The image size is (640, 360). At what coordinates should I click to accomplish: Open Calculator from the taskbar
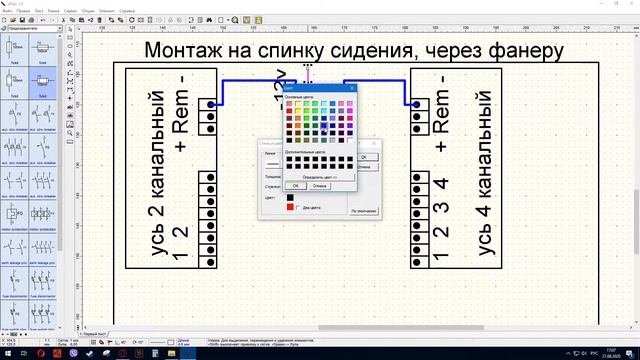(x=155, y=353)
